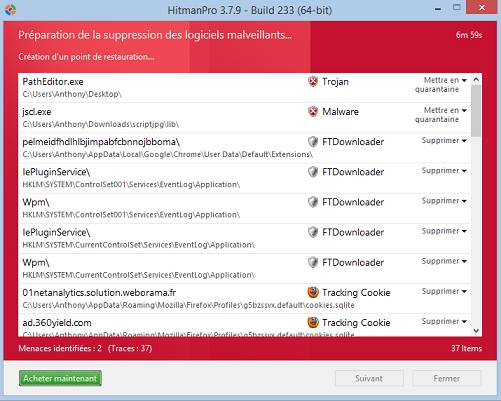Click the HitmanPro logo icon in title bar
The image size is (501, 401).
[x=10, y=9]
